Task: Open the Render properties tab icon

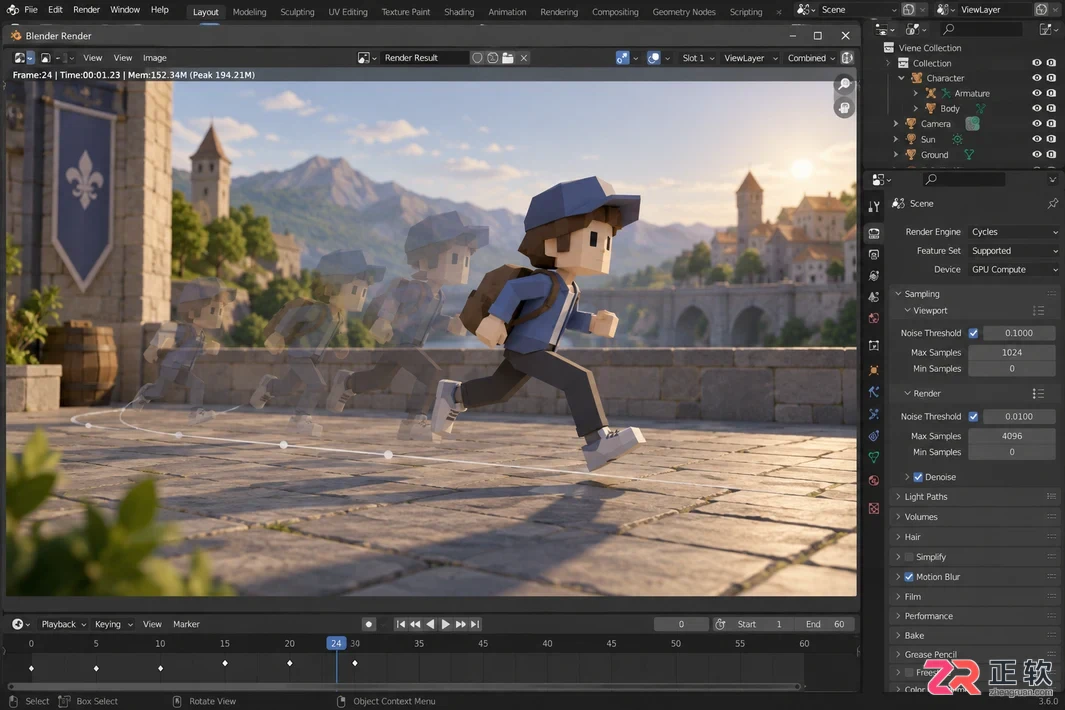Action: pos(874,233)
